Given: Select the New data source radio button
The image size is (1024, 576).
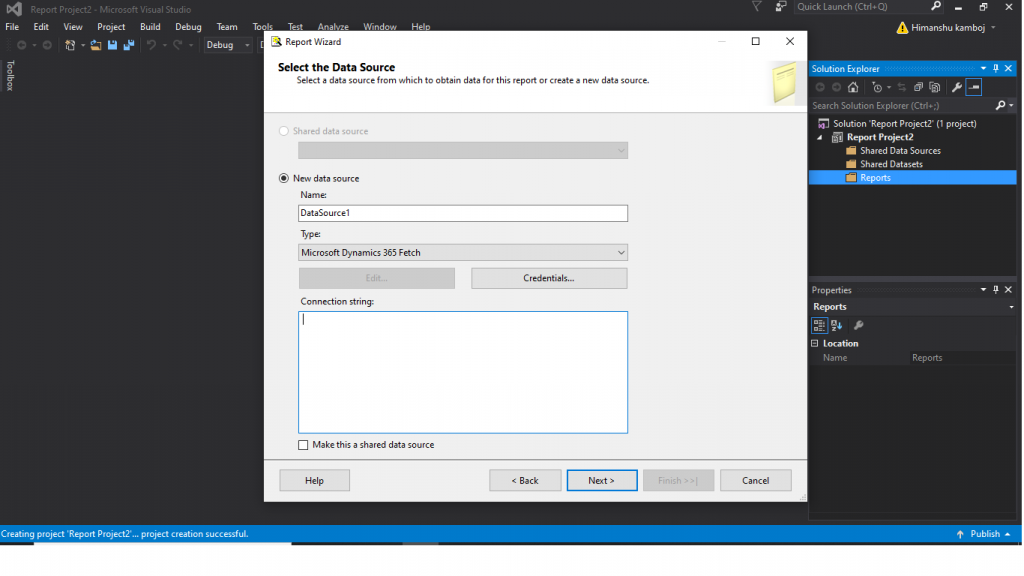Looking at the screenshot, I should point(284,178).
